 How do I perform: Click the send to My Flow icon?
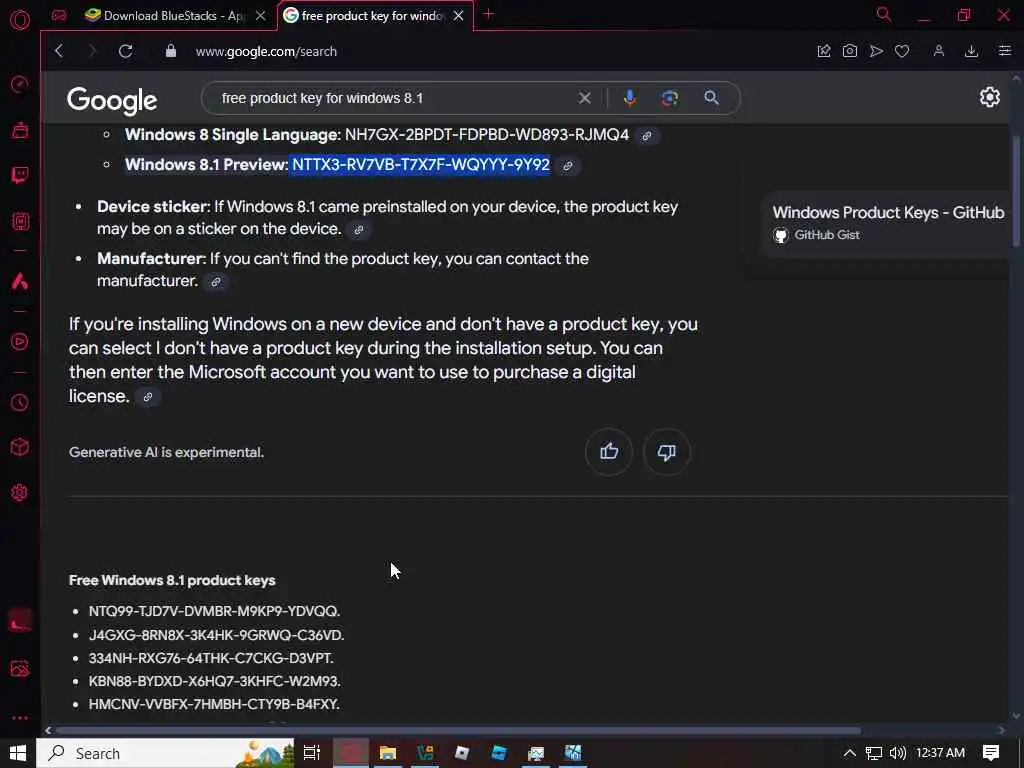coord(876,51)
